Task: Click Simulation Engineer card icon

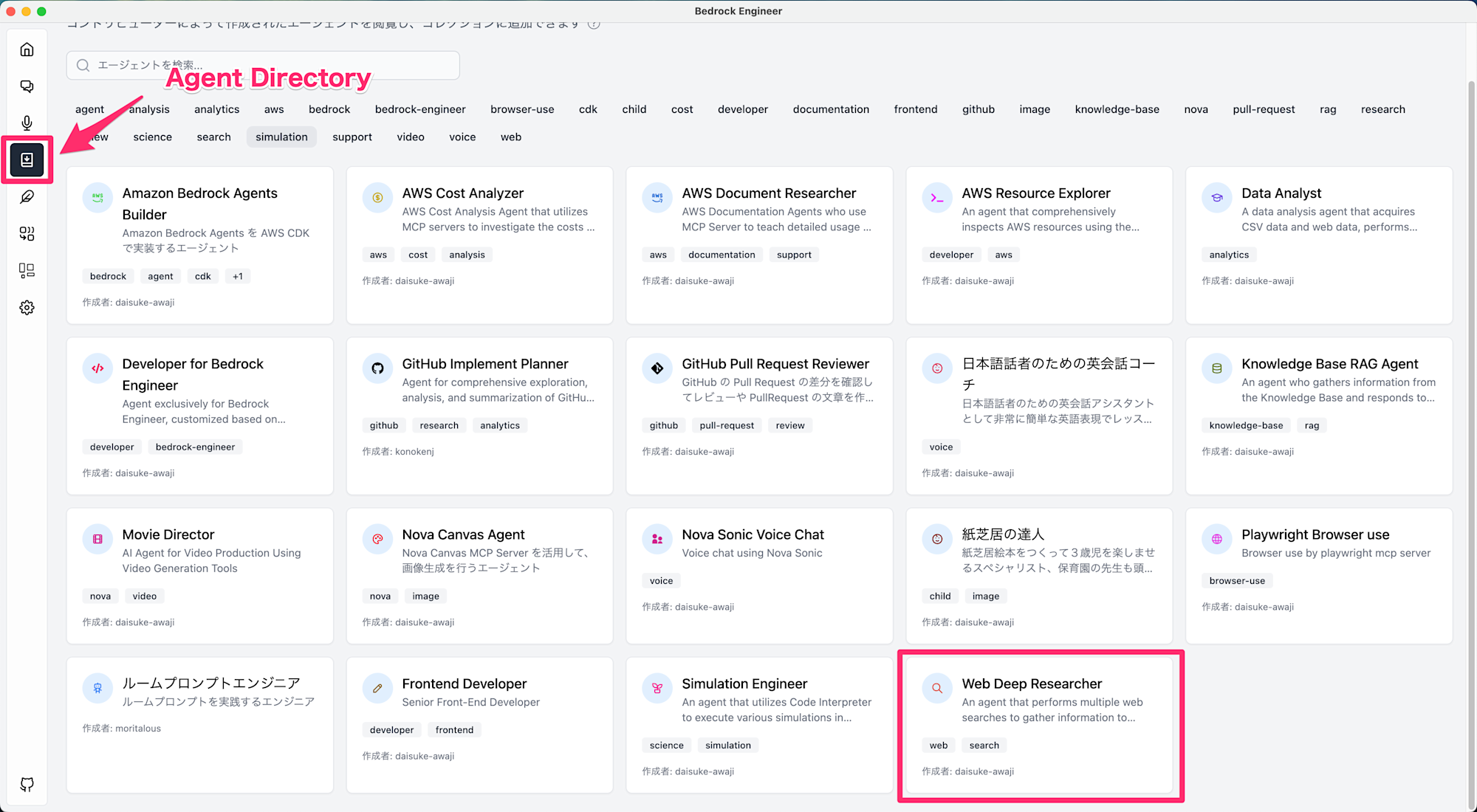Action: [657, 688]
